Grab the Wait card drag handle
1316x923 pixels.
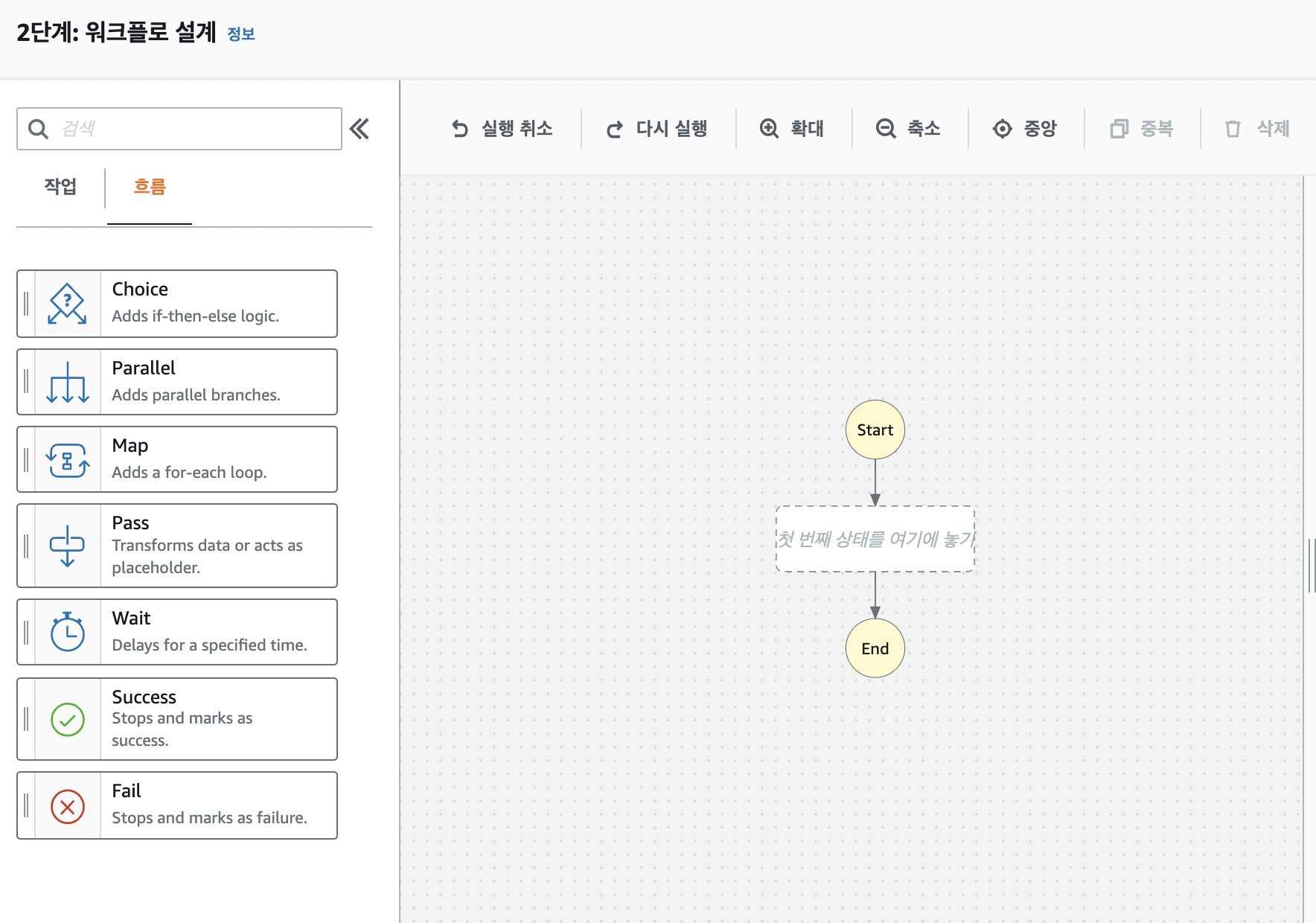(x=26, y=632)
